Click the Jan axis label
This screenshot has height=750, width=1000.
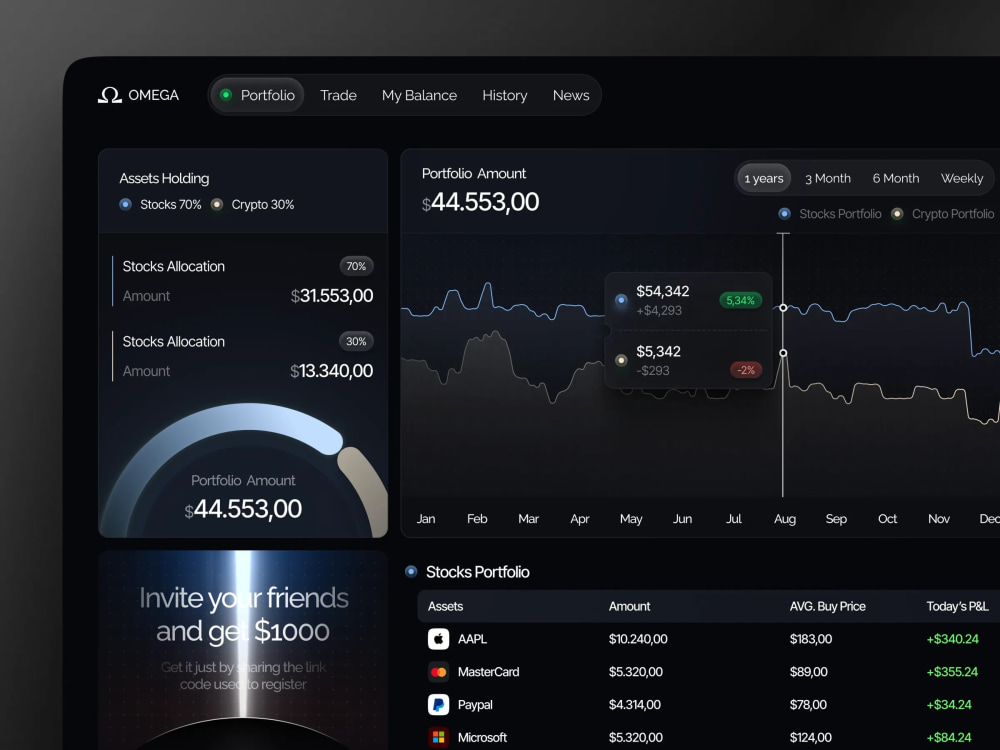(x=426, y=518)
